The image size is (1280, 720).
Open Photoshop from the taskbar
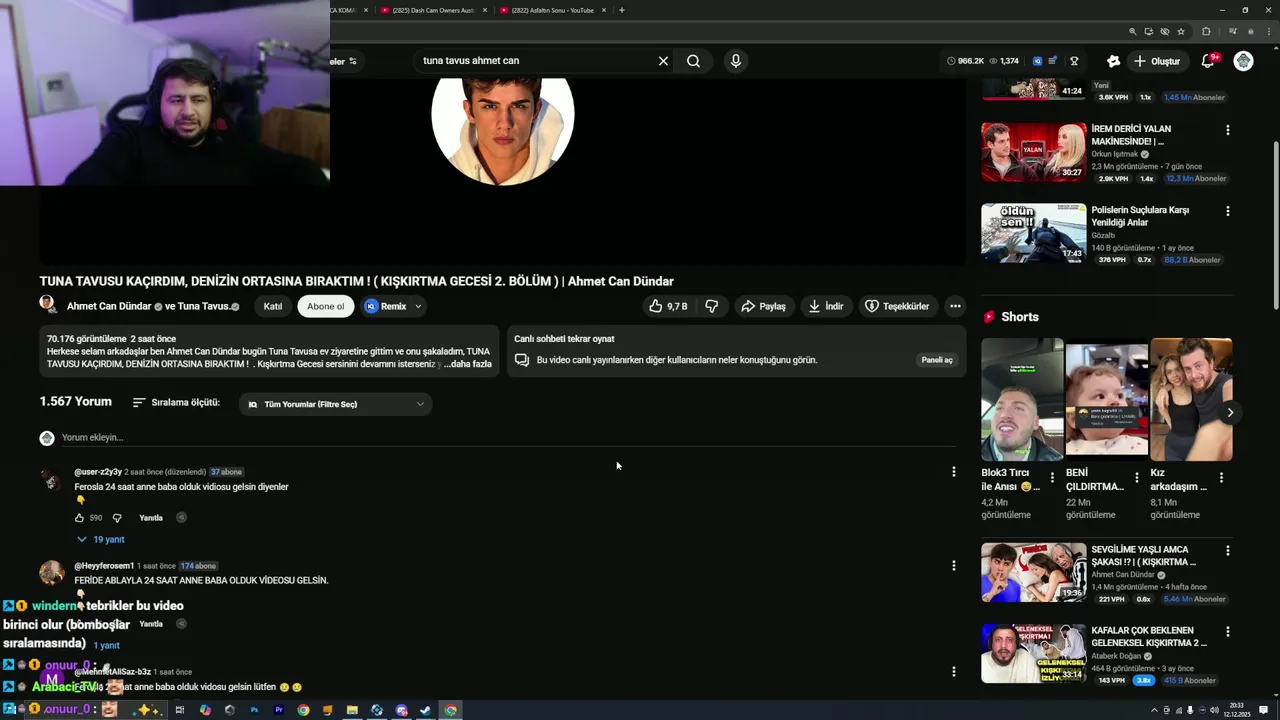pos(254,710)
